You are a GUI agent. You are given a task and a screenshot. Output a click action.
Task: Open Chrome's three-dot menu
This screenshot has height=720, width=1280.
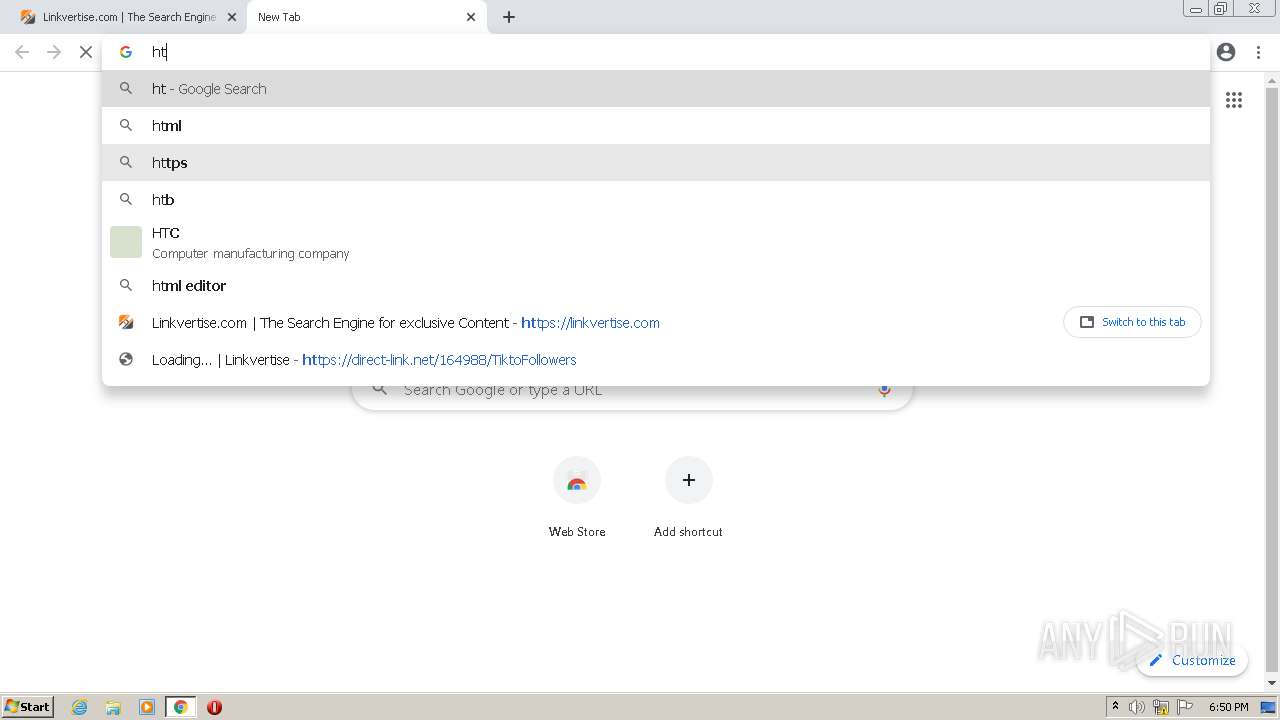(1258, 52)
